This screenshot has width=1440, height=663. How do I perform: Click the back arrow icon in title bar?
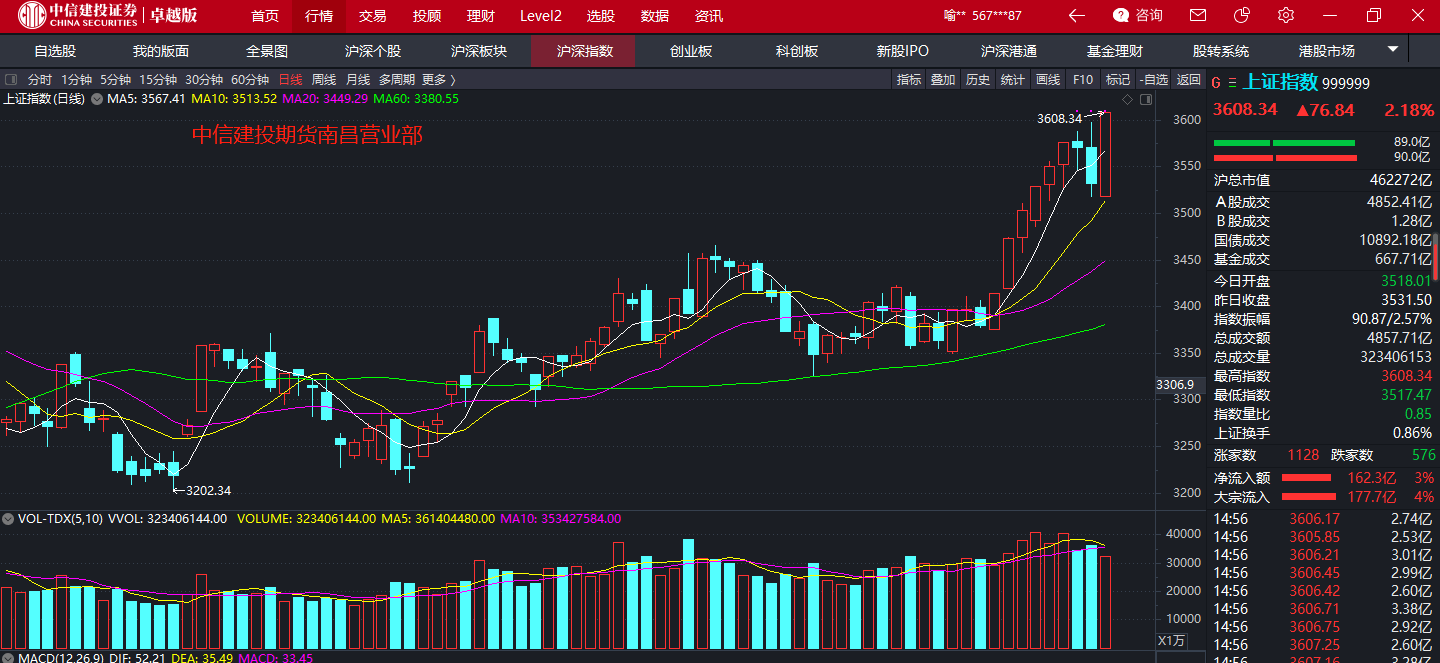1076,16
